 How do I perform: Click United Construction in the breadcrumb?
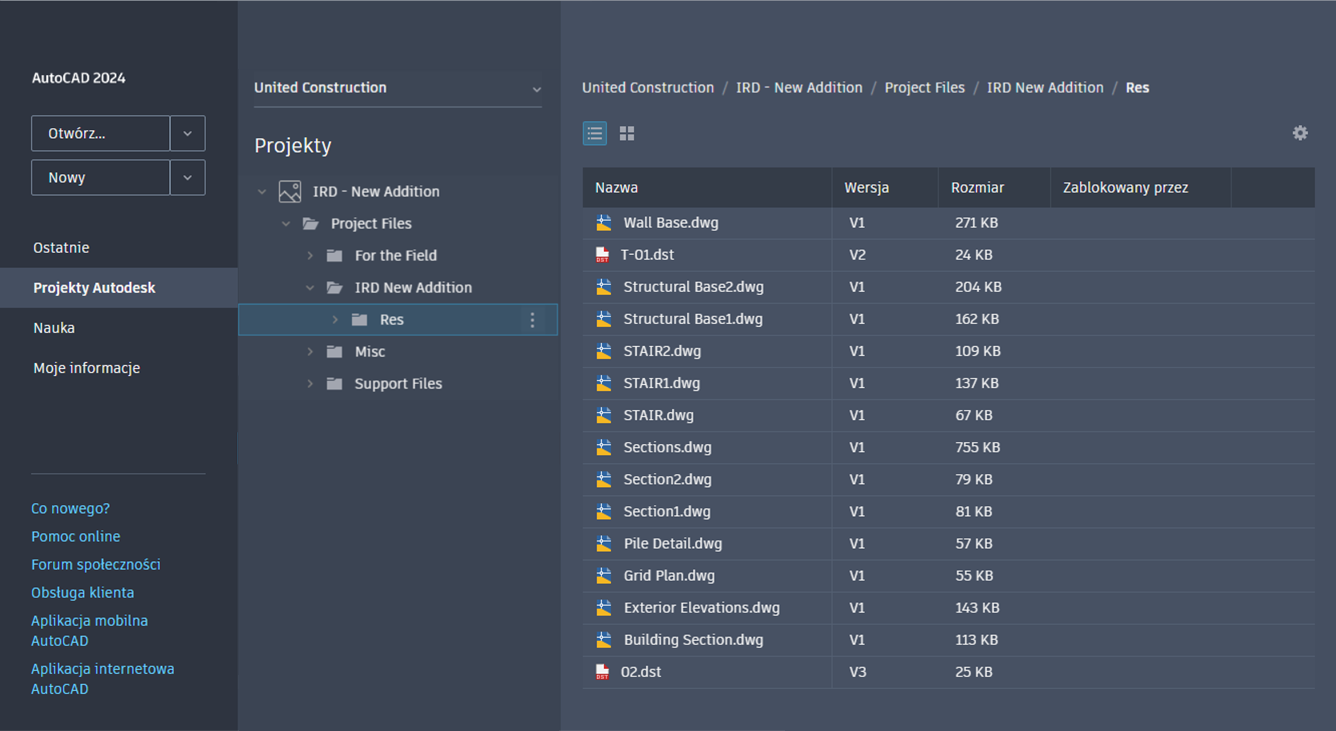coord(648,88)
